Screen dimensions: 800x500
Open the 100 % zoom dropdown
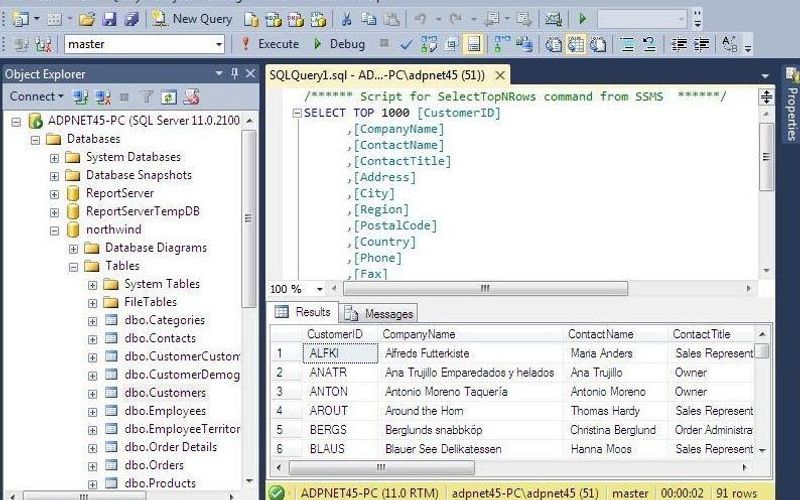coord(320,289)
